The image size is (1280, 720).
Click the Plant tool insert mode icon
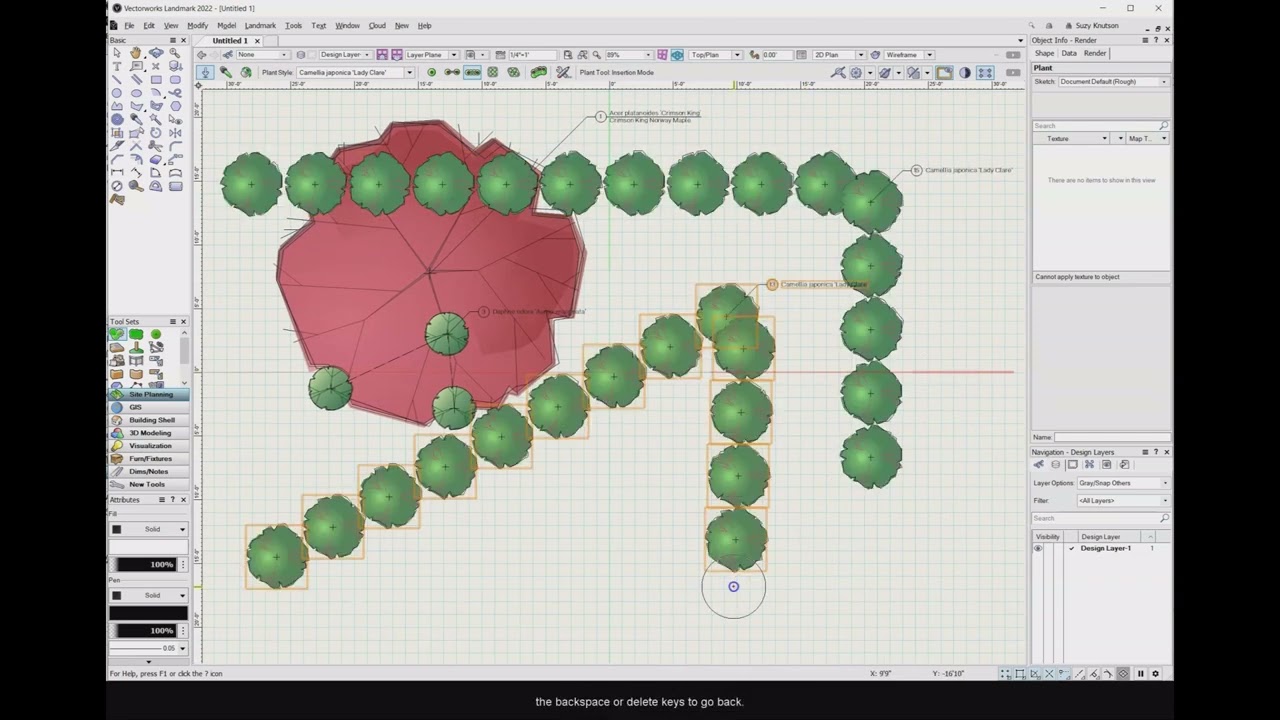[206, 72]
